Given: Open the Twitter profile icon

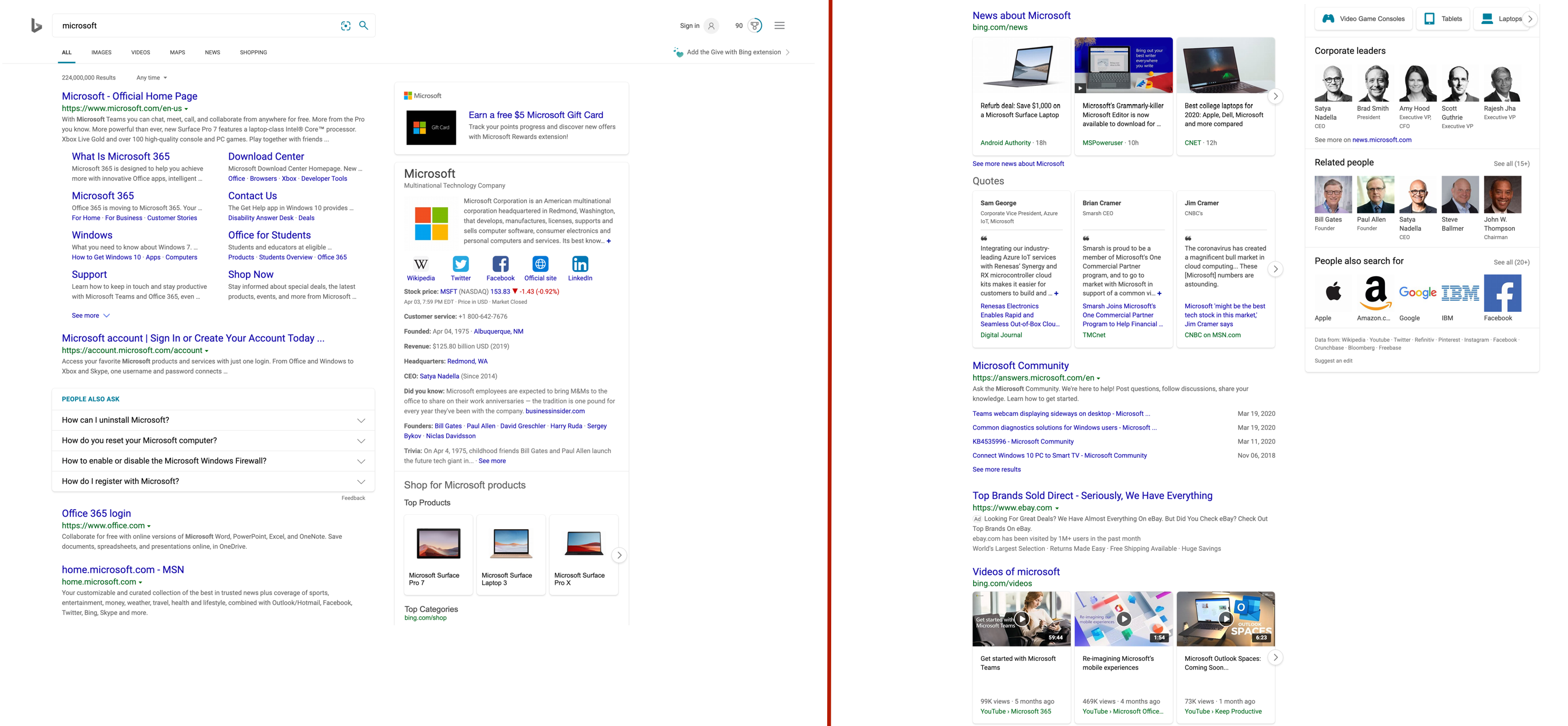Looking at the screenshot, I should [x=461, y=264].
